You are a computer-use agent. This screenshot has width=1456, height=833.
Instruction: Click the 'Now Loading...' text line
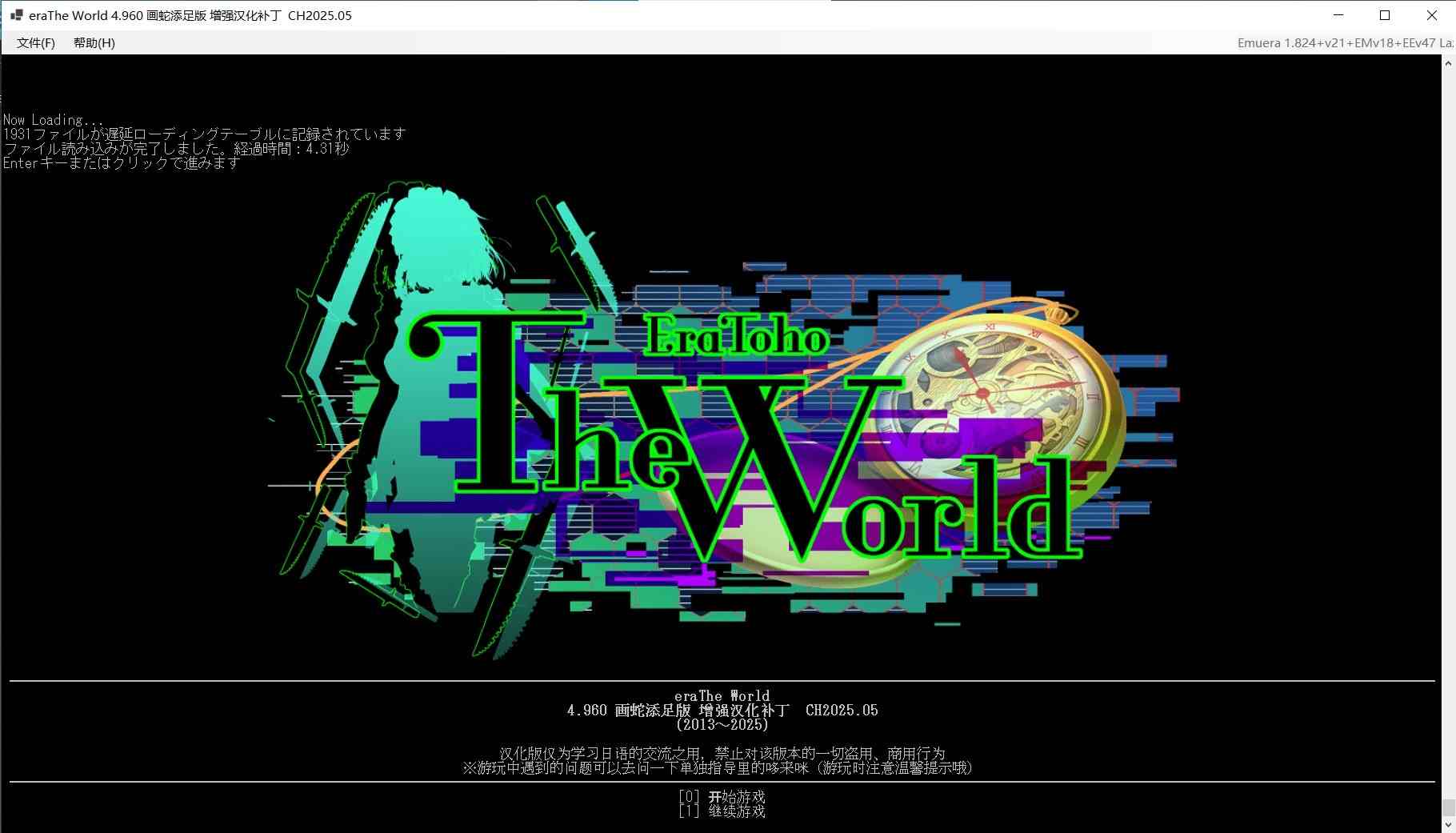(x=53, y=120)
